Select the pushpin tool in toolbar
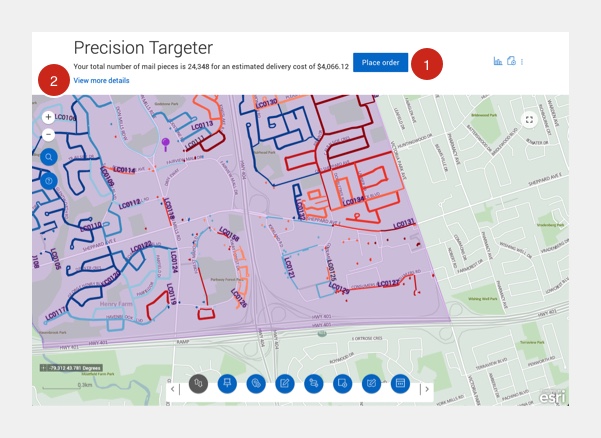 pyautogui.click(x=227, y=383)
